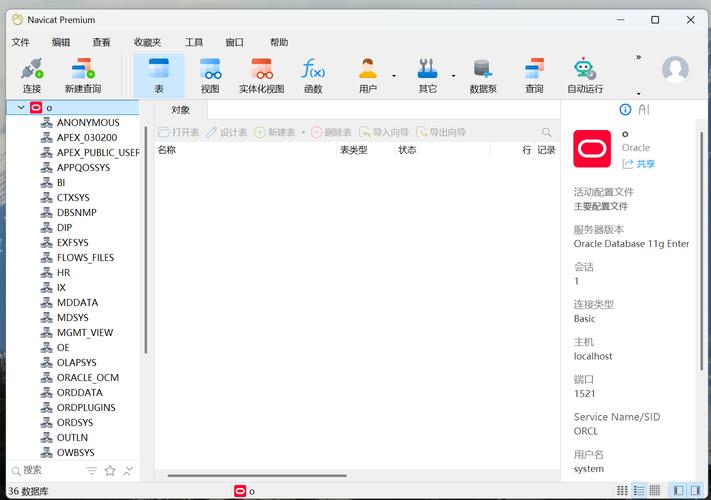Open Materialized View (实体化视图) icon
The height and width of the screenshot is (500, 711).
click(262, 69)
